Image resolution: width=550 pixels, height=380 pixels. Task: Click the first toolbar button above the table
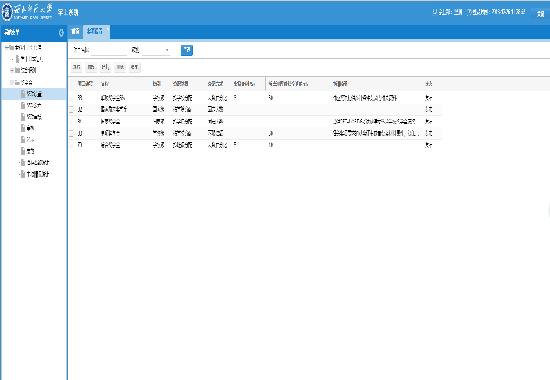(76, 67)
